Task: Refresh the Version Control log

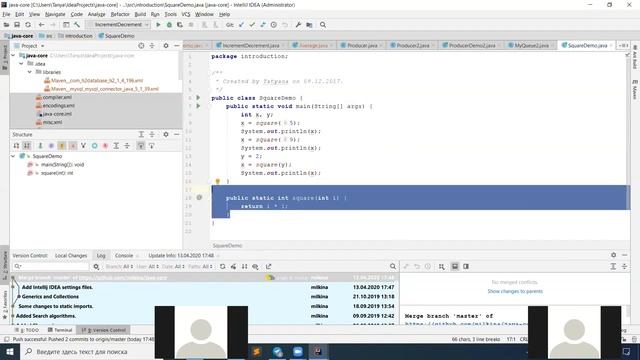Action: point(222,267)
